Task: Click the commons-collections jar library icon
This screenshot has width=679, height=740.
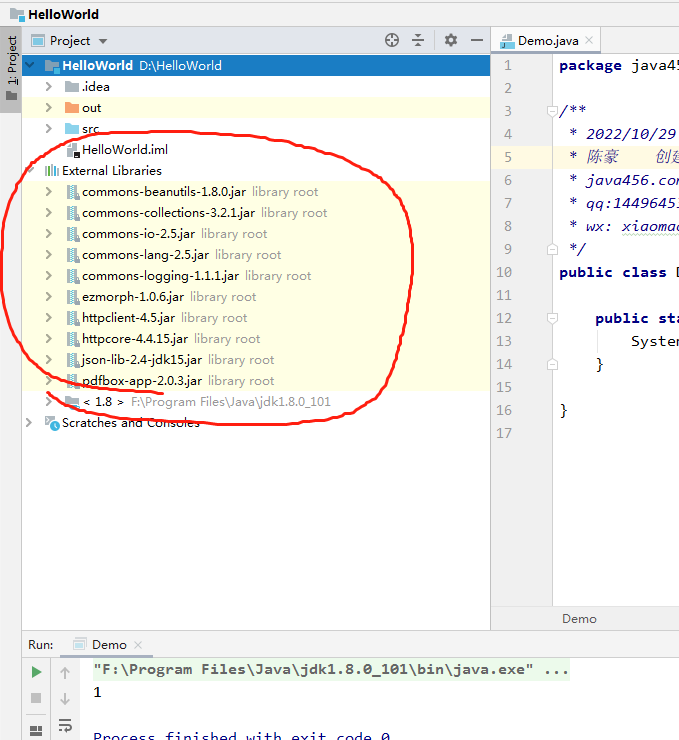Action: [x=73, y=213]
